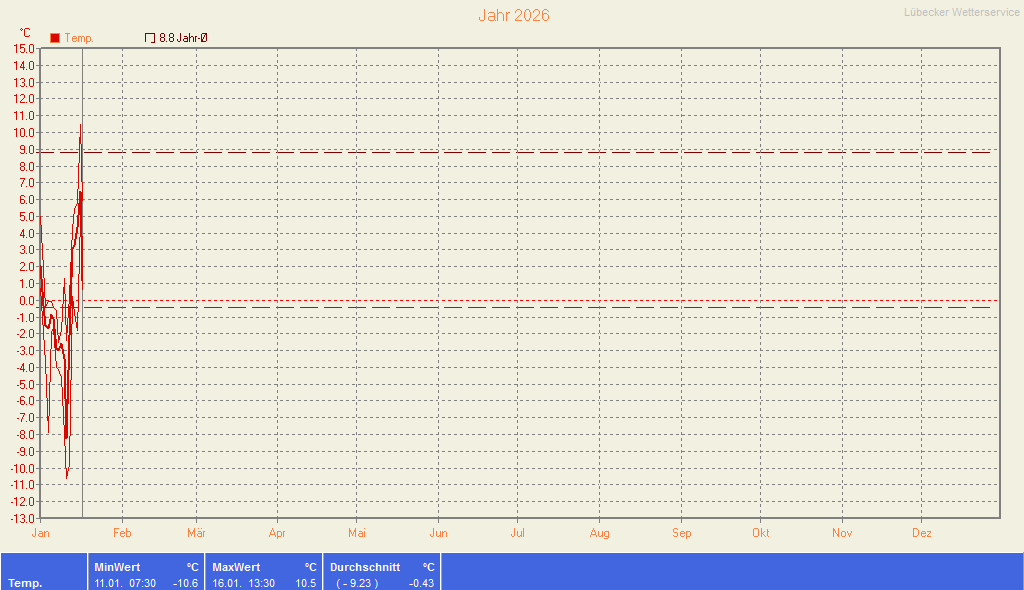This screenshot has width=1024, height=590.
Task: Click the minimum value -10.6 cell
Action: point(185,583)
